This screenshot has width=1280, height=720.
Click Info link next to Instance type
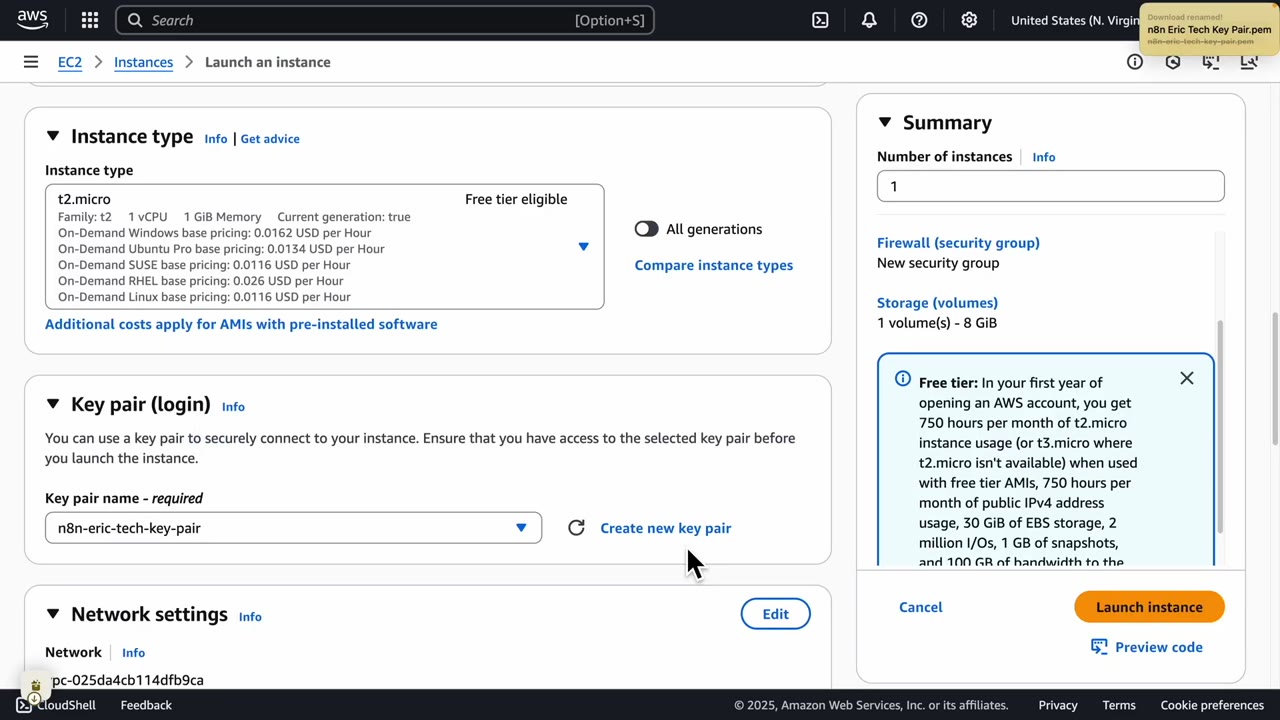(216, 139)
